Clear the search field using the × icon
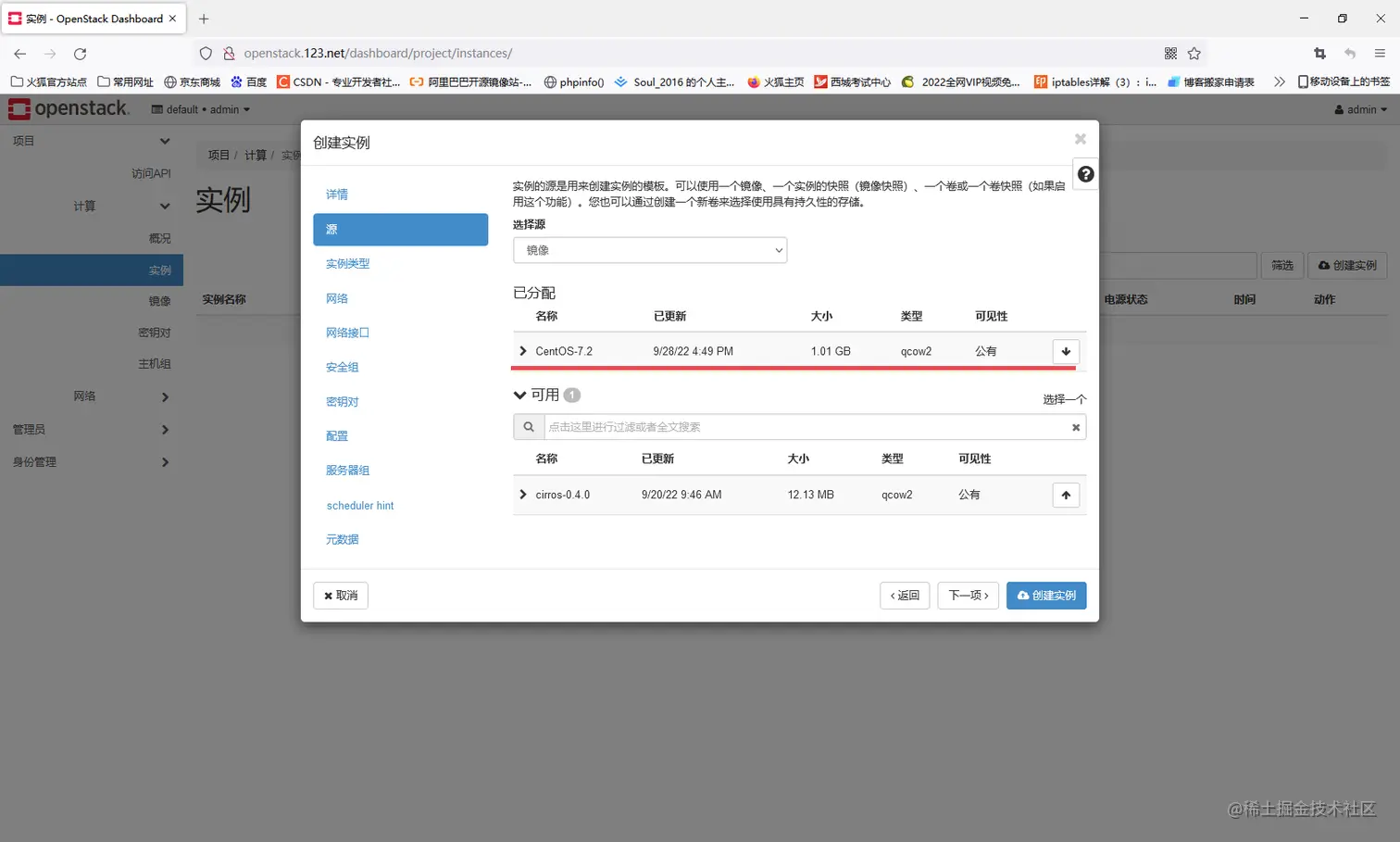Viewport: 1400px width, 842px height. click(1075, 427)
